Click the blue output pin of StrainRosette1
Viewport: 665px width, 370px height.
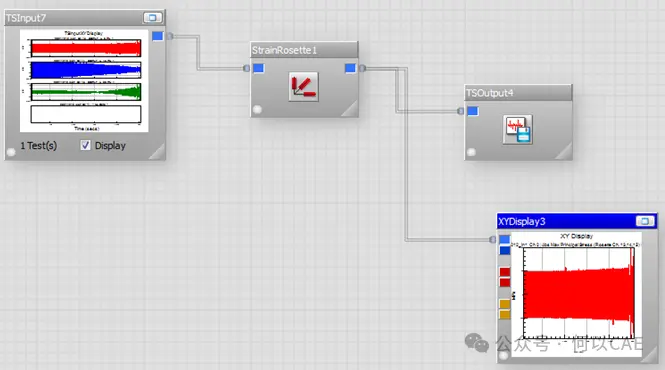coord(350,68)
